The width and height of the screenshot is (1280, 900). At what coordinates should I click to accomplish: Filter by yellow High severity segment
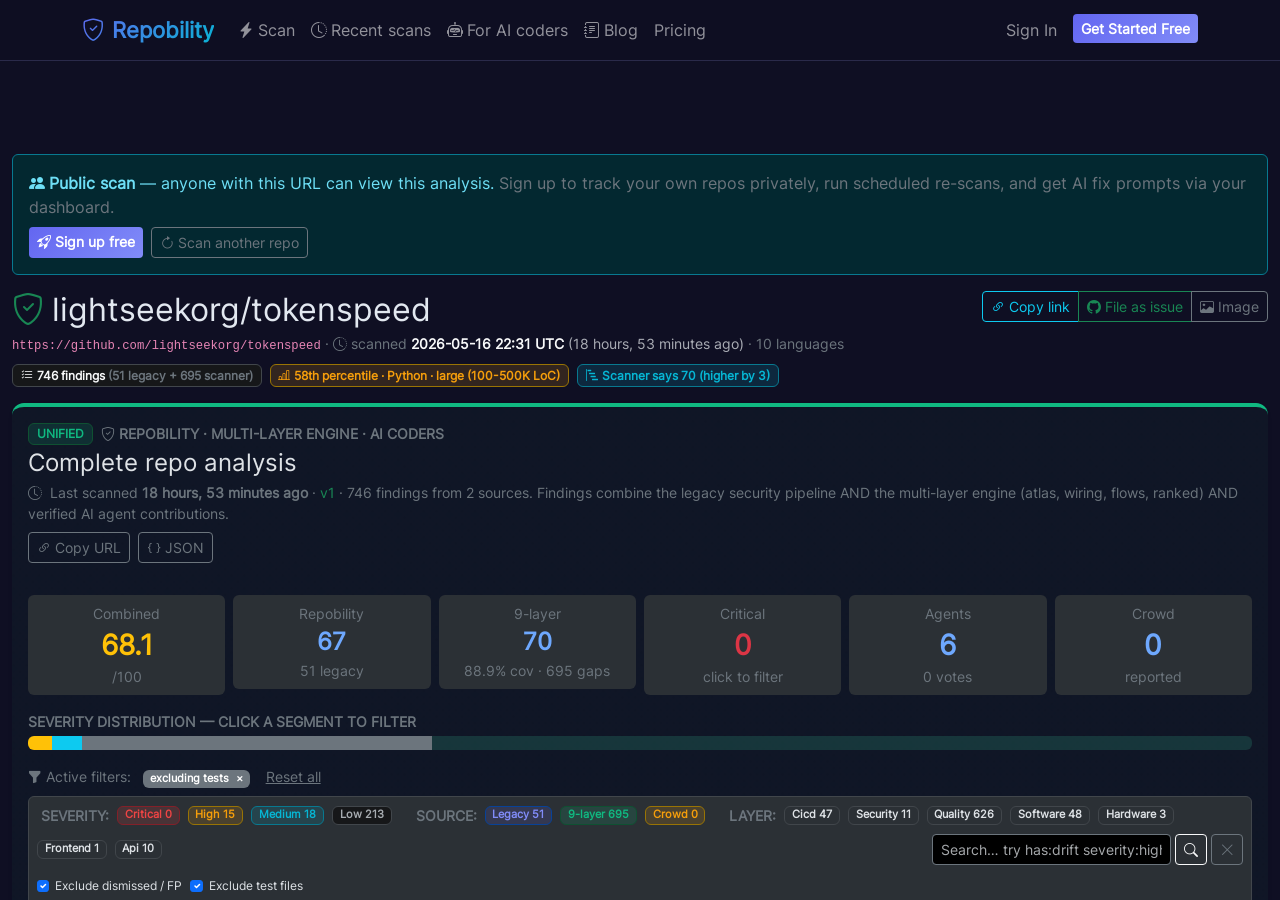[x=40, y=743]
